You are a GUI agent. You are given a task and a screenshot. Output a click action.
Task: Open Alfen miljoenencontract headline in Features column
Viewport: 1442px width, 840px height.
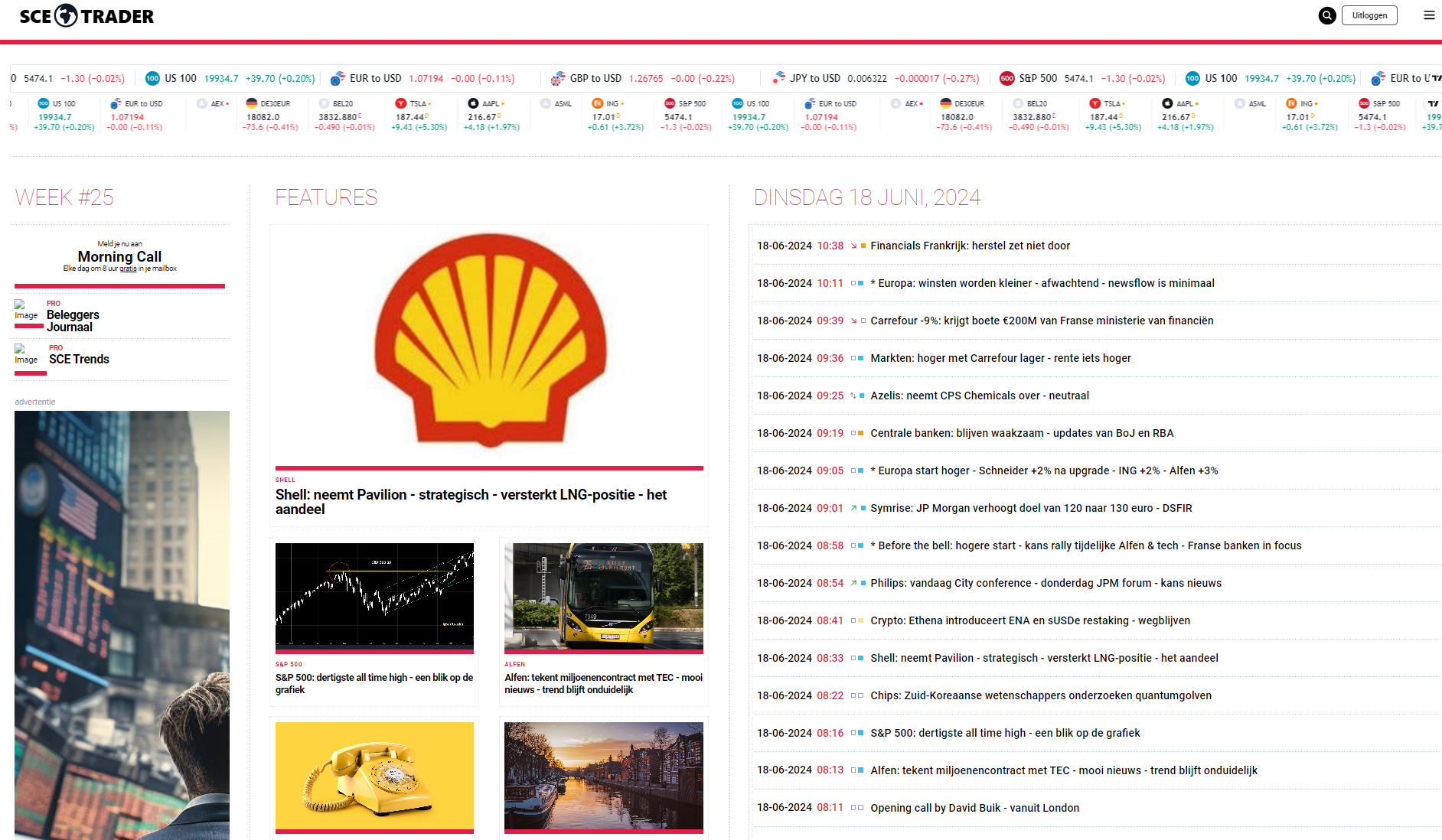604,683
